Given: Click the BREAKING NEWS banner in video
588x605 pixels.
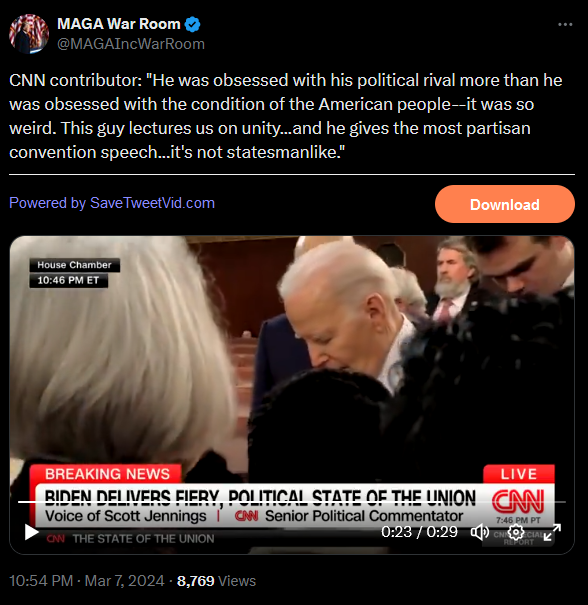Looking at the screenshot, I should pyautogui.click(x=106, y=474).
